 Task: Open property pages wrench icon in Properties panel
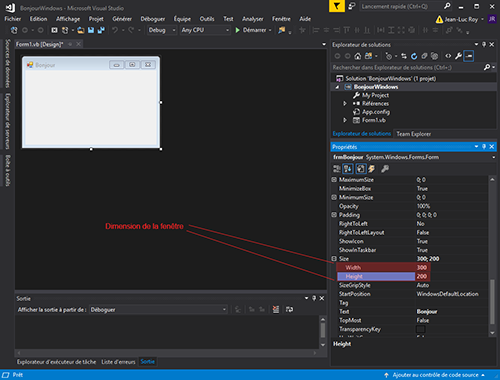[385, 169]
